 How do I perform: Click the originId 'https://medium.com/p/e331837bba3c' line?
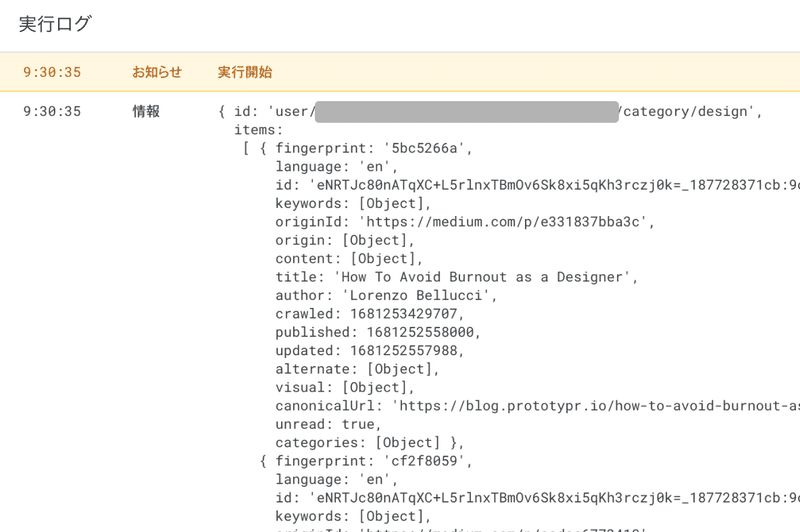pos(465,222)
